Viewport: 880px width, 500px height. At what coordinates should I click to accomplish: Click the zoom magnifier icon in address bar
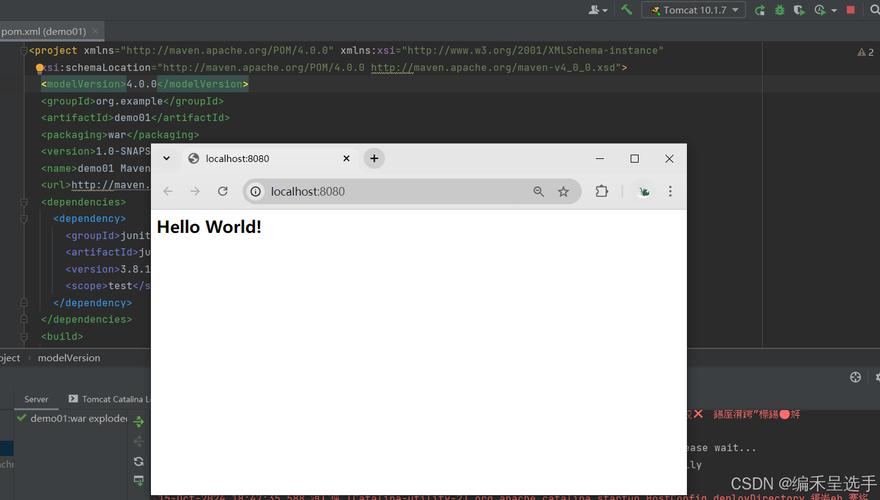coord(539,192)
